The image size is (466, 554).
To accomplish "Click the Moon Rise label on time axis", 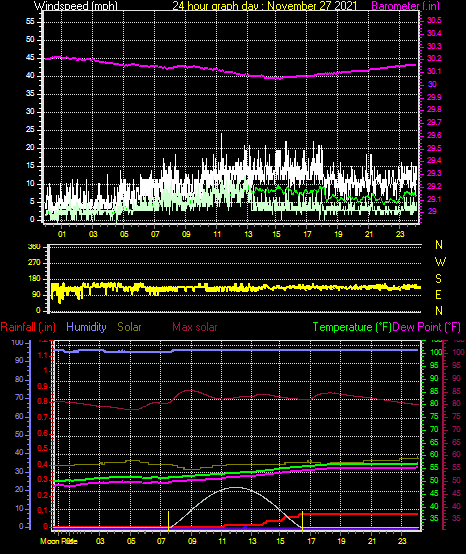I will tap(59, 541).
